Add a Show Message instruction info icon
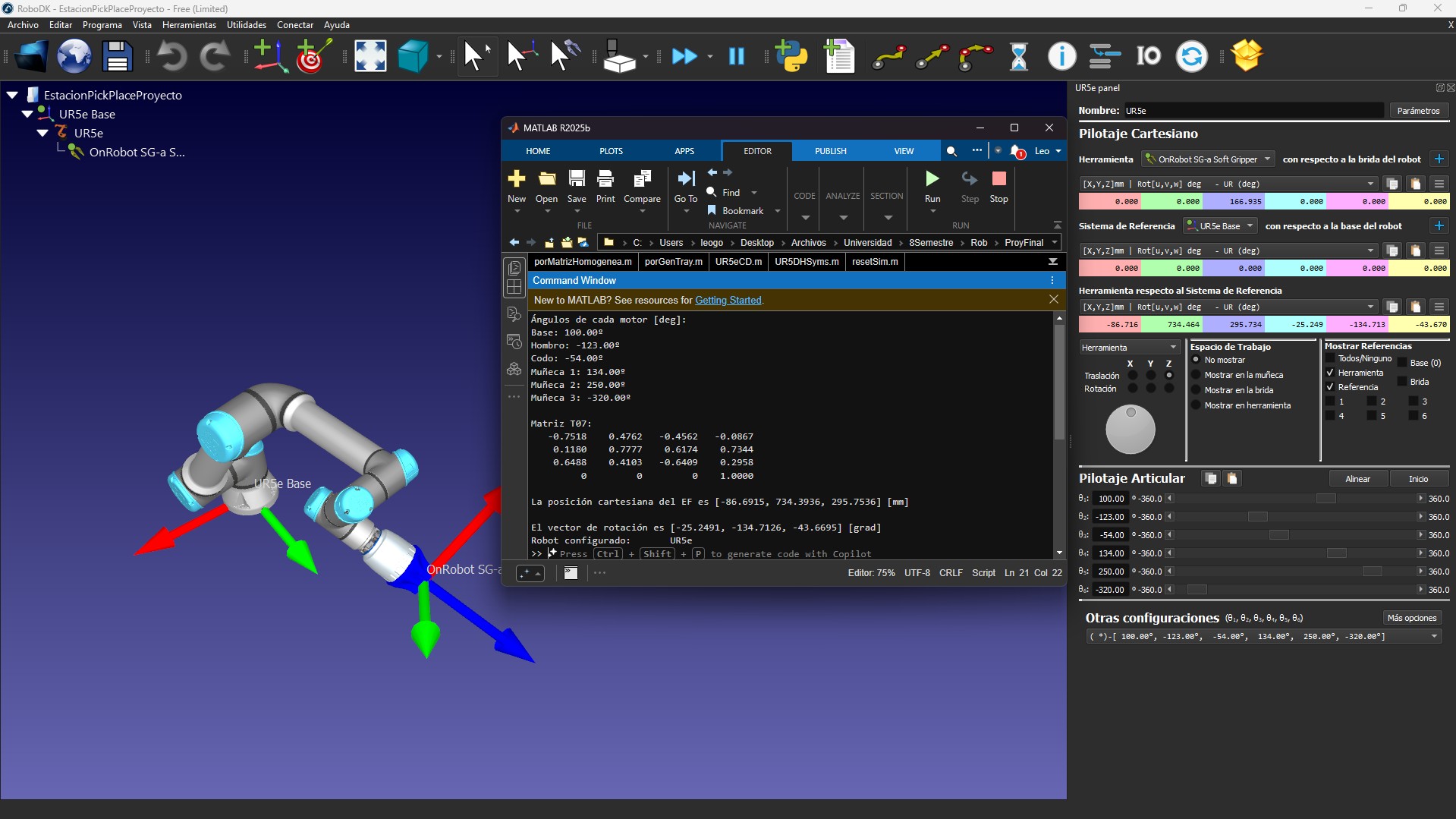 (1061, 56)
